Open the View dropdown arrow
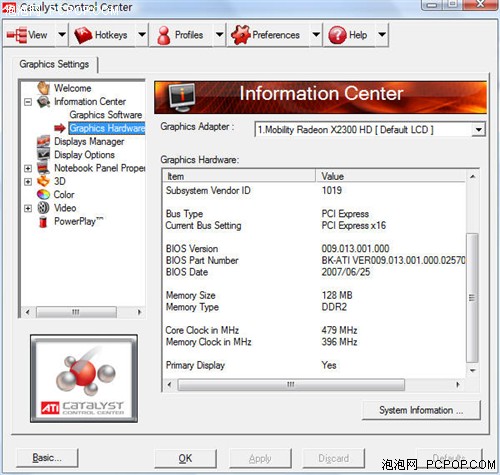 tap(62, 34)
